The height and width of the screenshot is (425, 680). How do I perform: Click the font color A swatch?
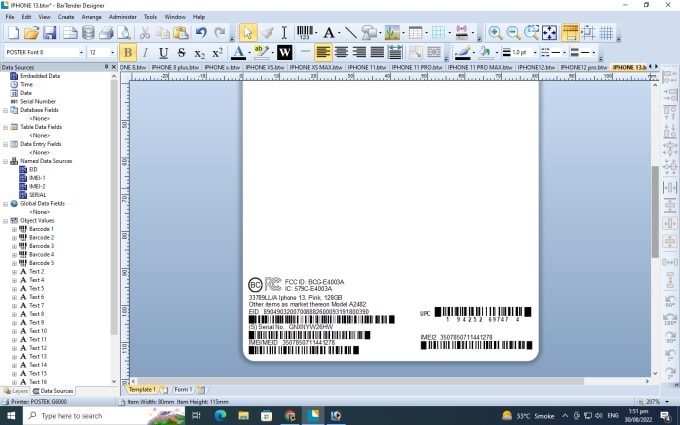(238, 52)
